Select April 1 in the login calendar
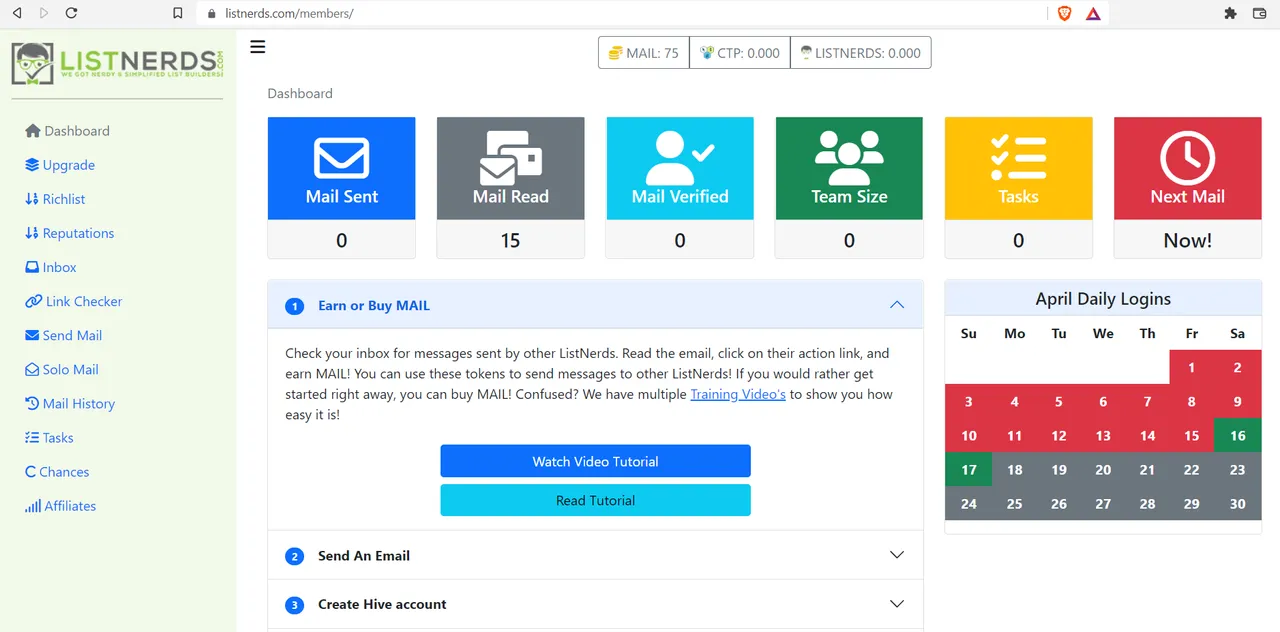The height and width of the screenshot is (632, 1280). (1192, 367)
